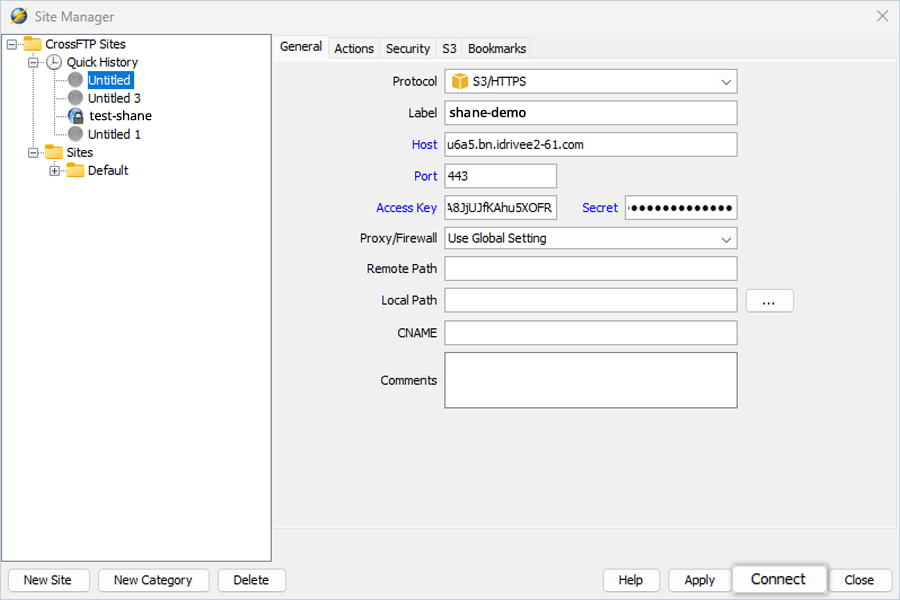Click the Secret password field
The height and width of the screenshot is (600, 900).
click(x=681, y=208)
